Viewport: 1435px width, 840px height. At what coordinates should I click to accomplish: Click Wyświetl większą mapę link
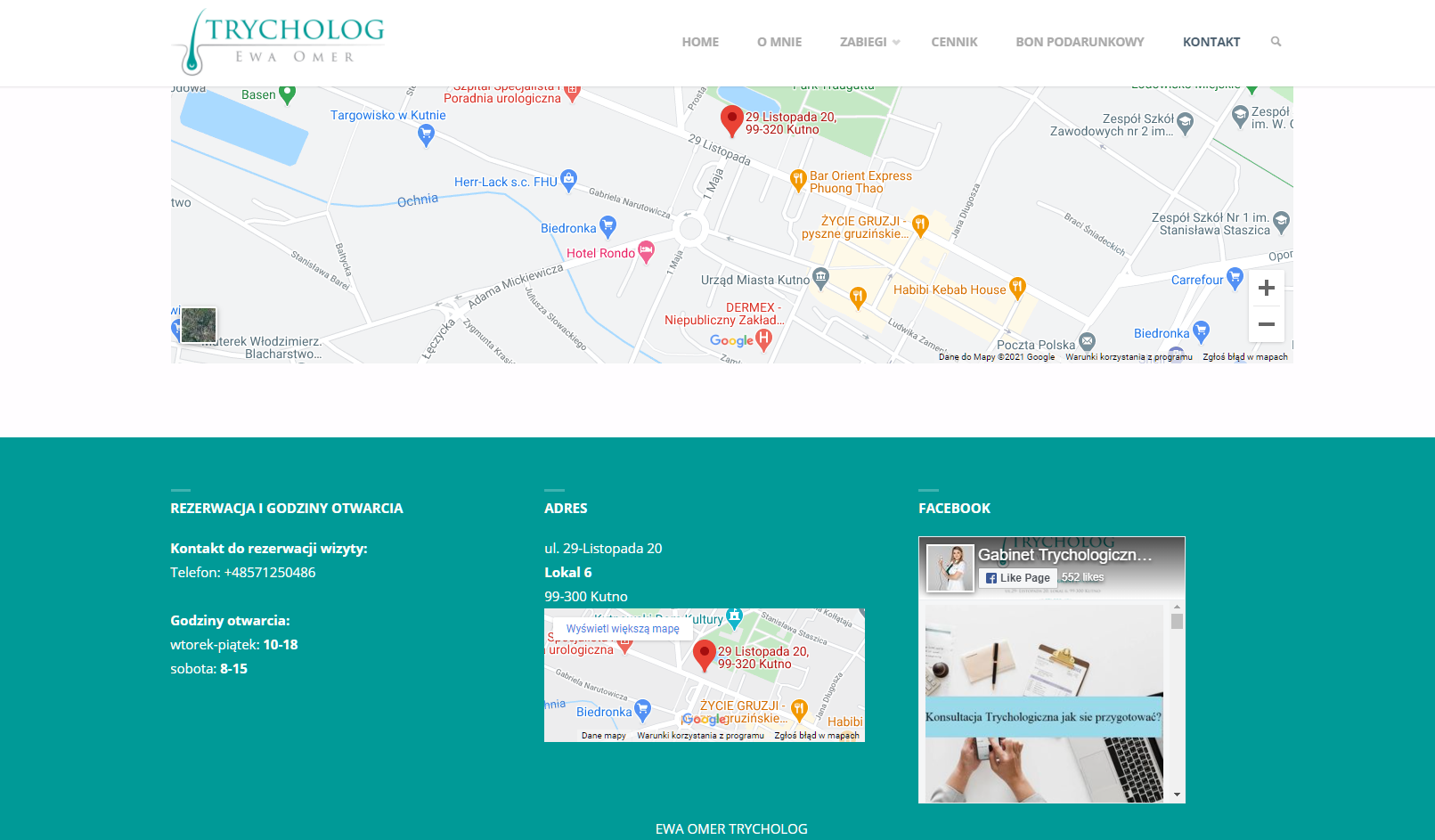(x=623, y=629)
